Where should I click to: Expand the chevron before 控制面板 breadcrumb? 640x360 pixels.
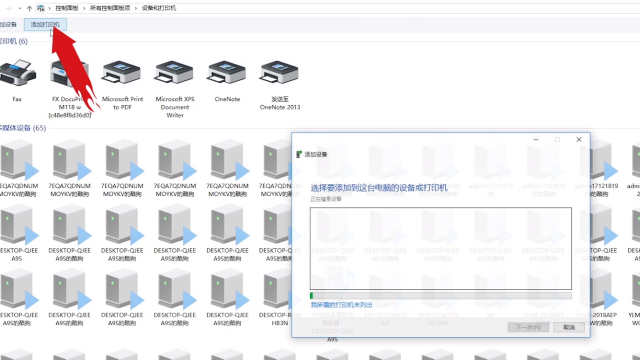point(50,8)
